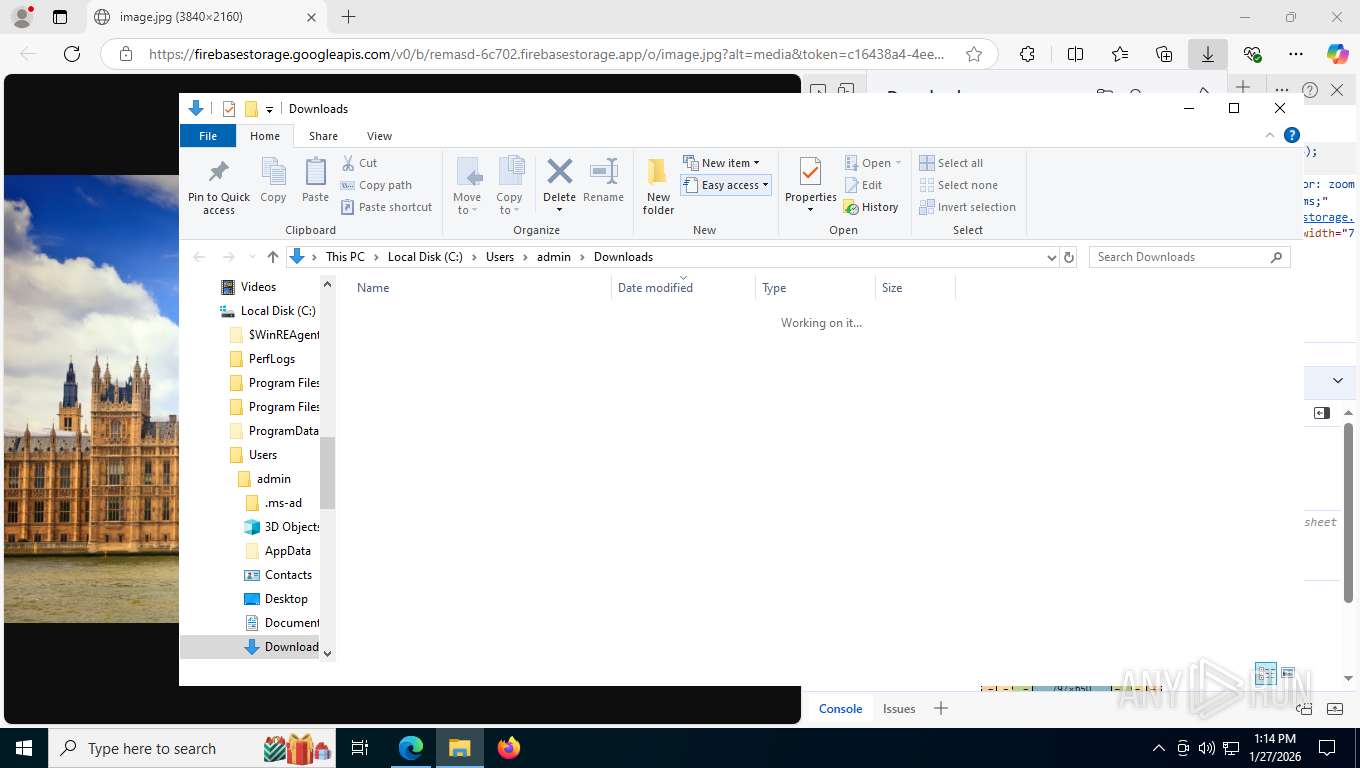Click Select none

(x=958, y=185)
